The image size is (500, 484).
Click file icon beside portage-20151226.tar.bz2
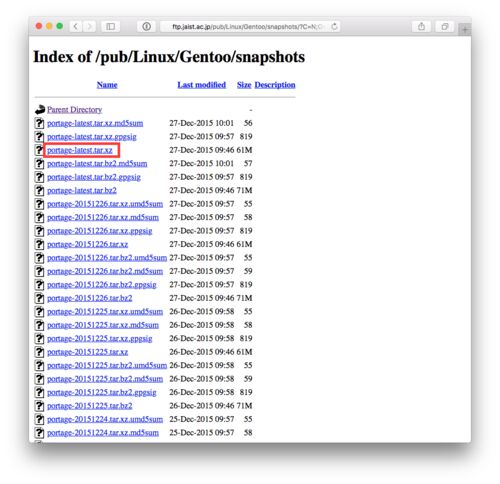click(x=39, y=298)
